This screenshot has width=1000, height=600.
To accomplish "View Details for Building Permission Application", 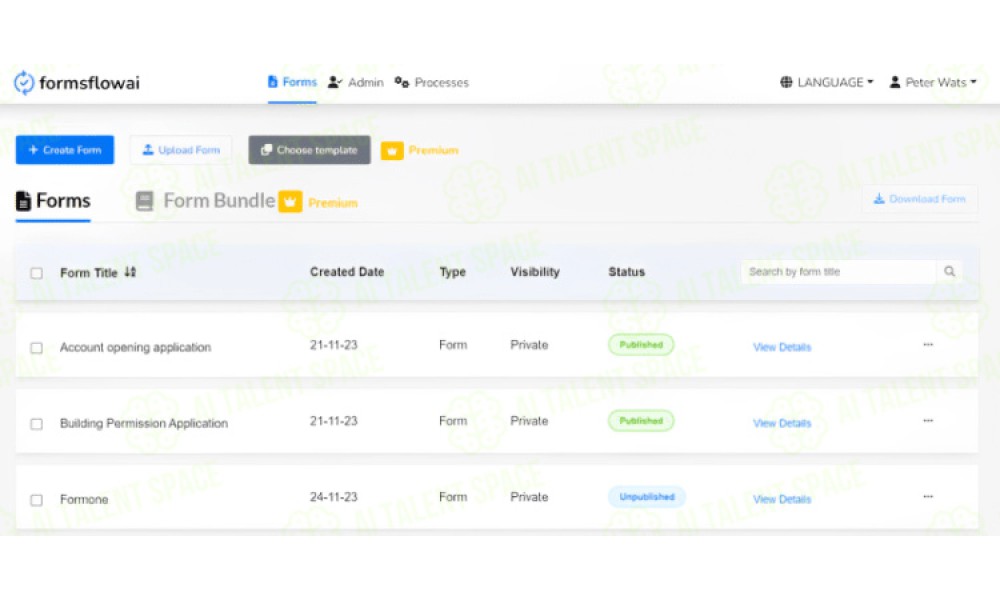I will pyautogui.click(x=782, y=423).
